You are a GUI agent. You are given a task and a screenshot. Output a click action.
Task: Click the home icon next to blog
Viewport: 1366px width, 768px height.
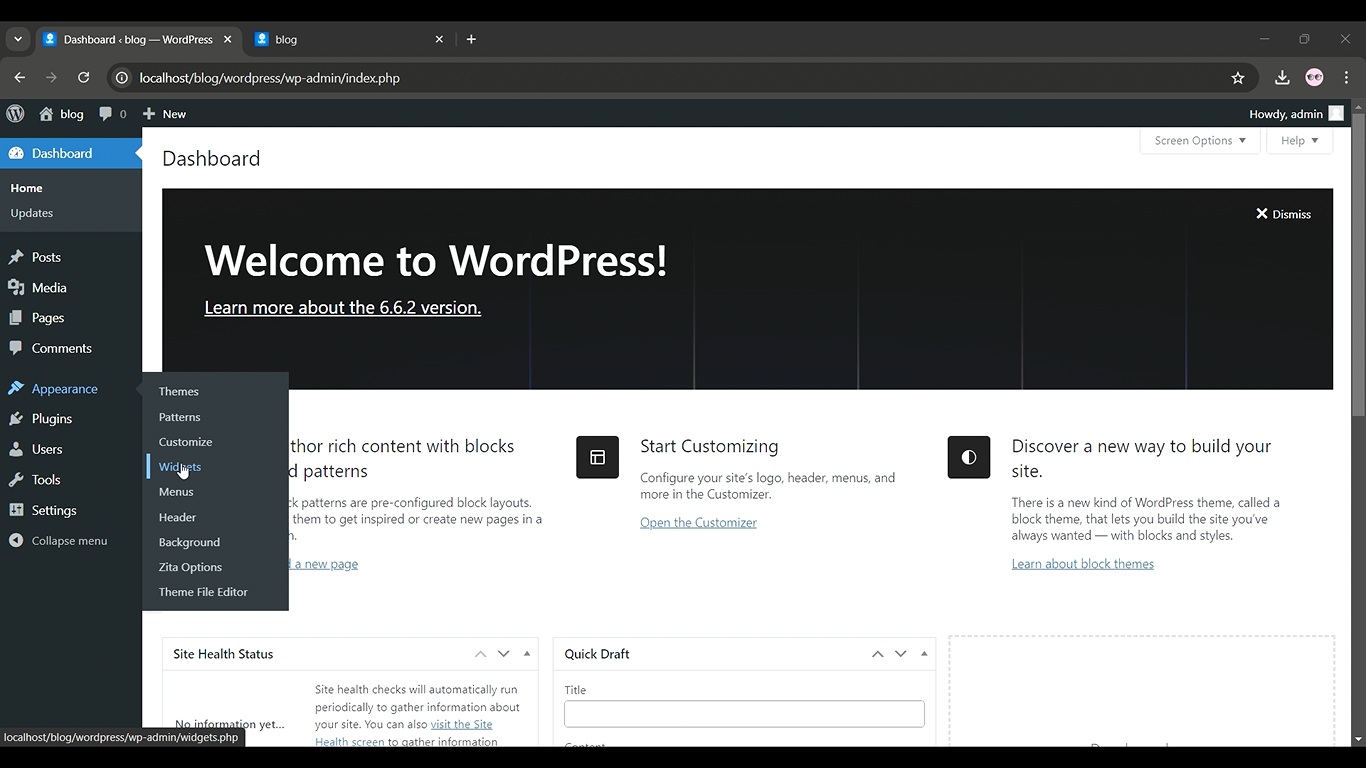point(46,114)
